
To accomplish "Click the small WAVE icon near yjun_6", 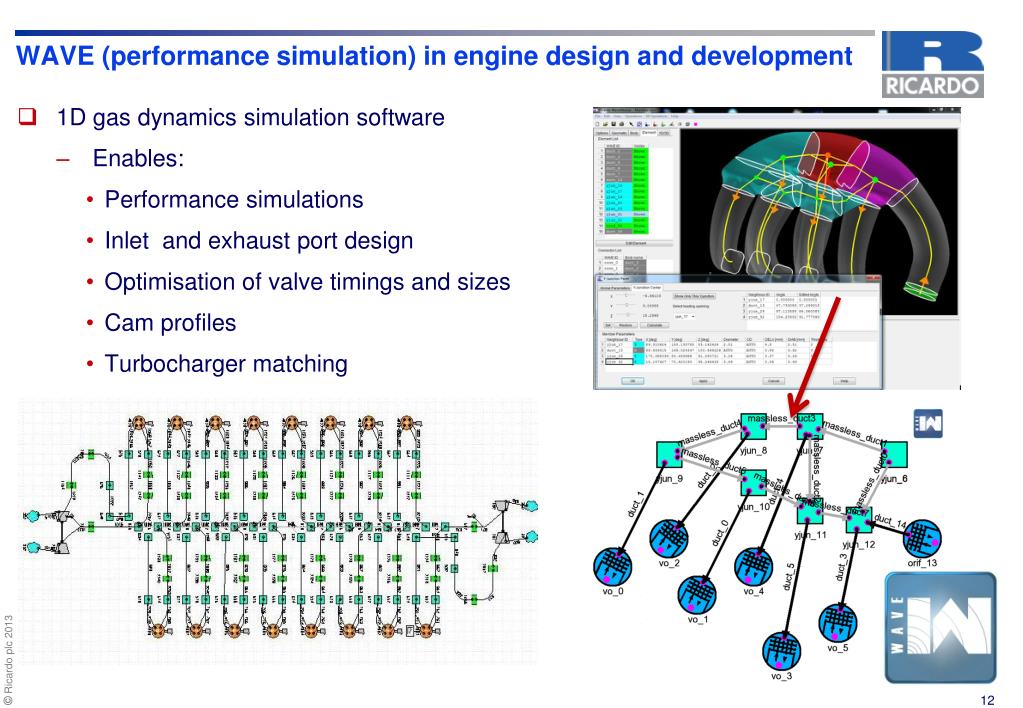I will [x=928, y=423].
